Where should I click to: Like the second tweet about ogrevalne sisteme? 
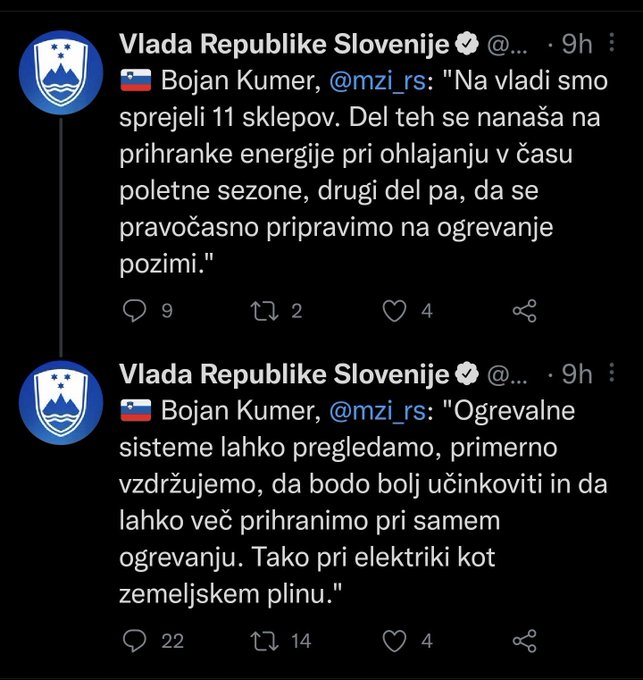coord(395,641)
